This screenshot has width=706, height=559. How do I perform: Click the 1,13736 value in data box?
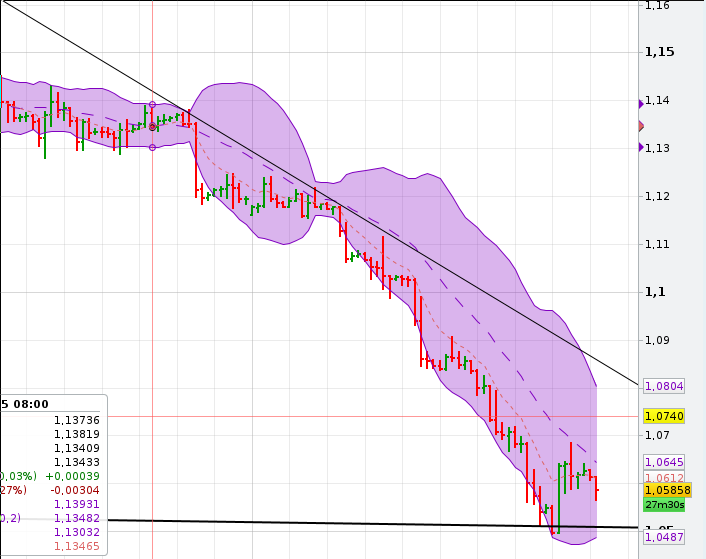77,420
